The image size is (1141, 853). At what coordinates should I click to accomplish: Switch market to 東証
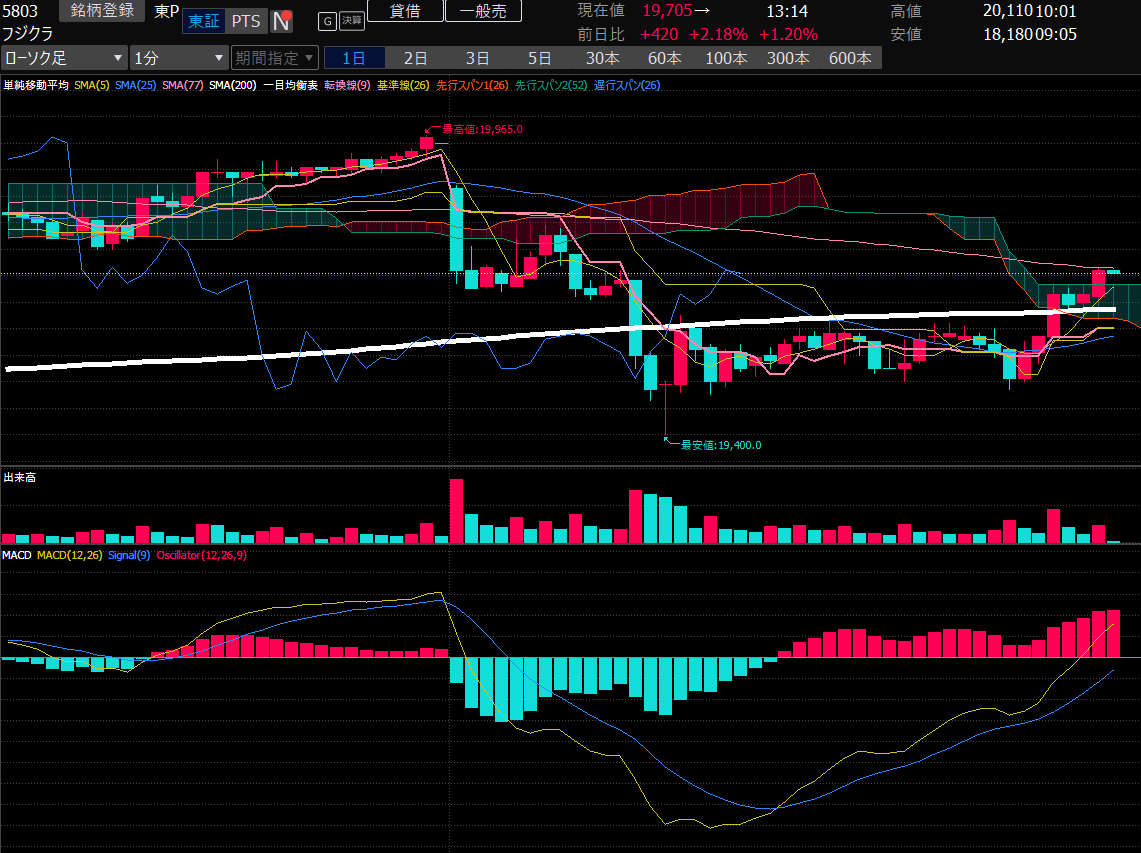pyautogui.click(x=204, y=21)
